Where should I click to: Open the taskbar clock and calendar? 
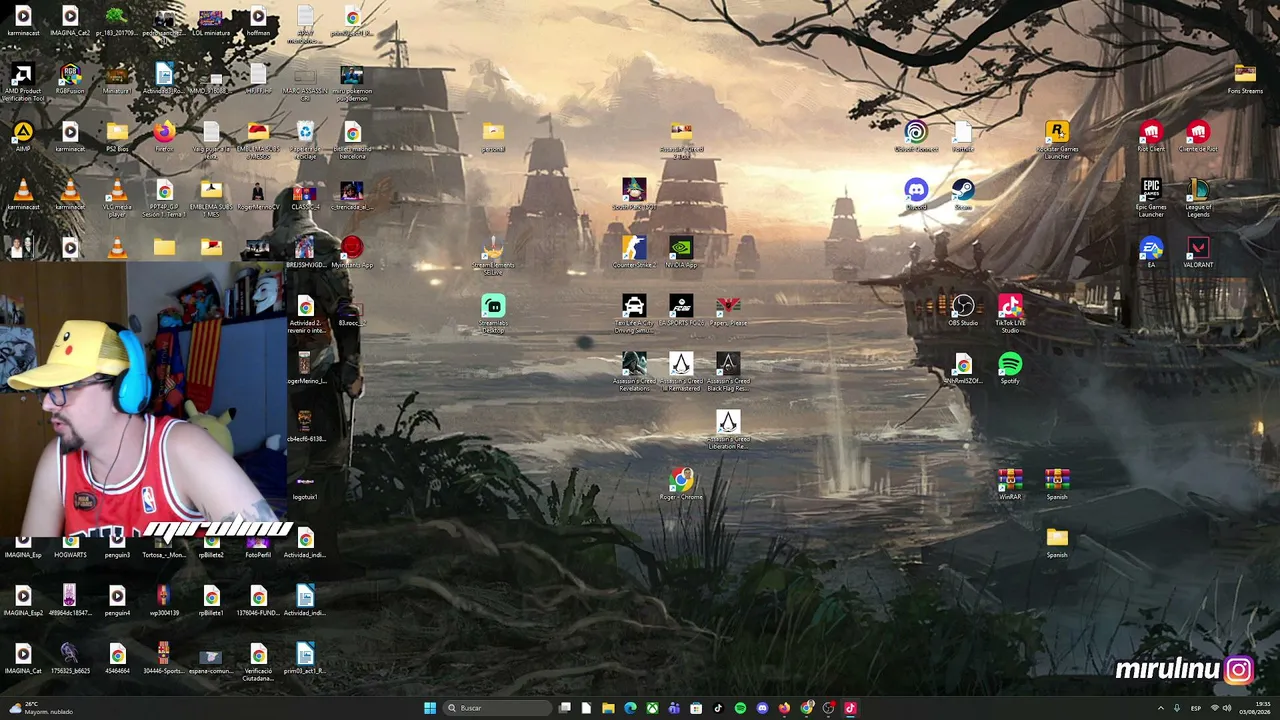(1257, 708)
